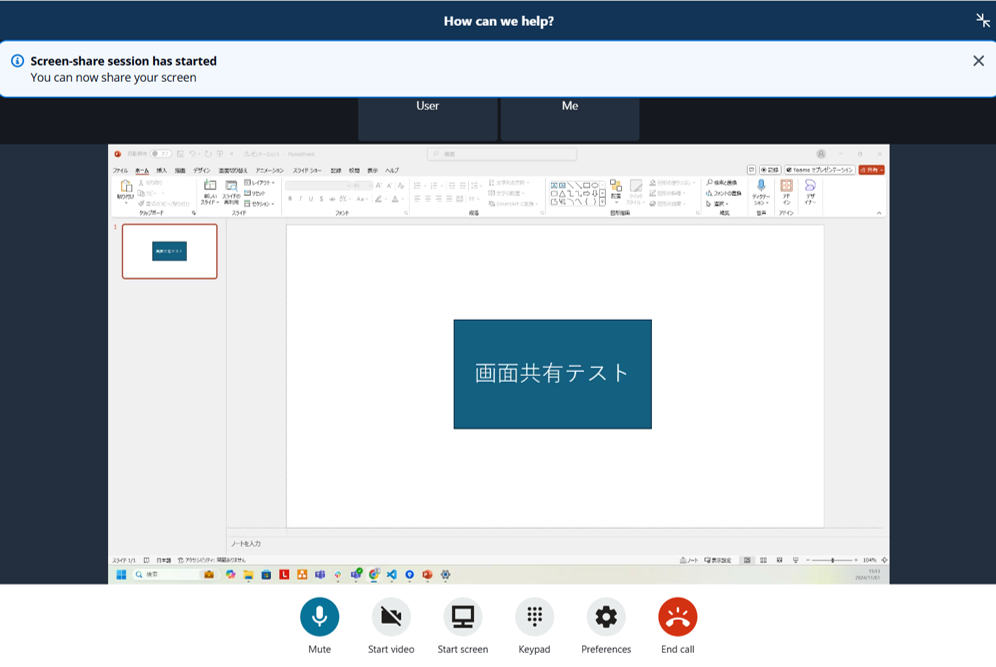Click the notes input area
Viewport: 996px width, 667px height.
[555, 544]
